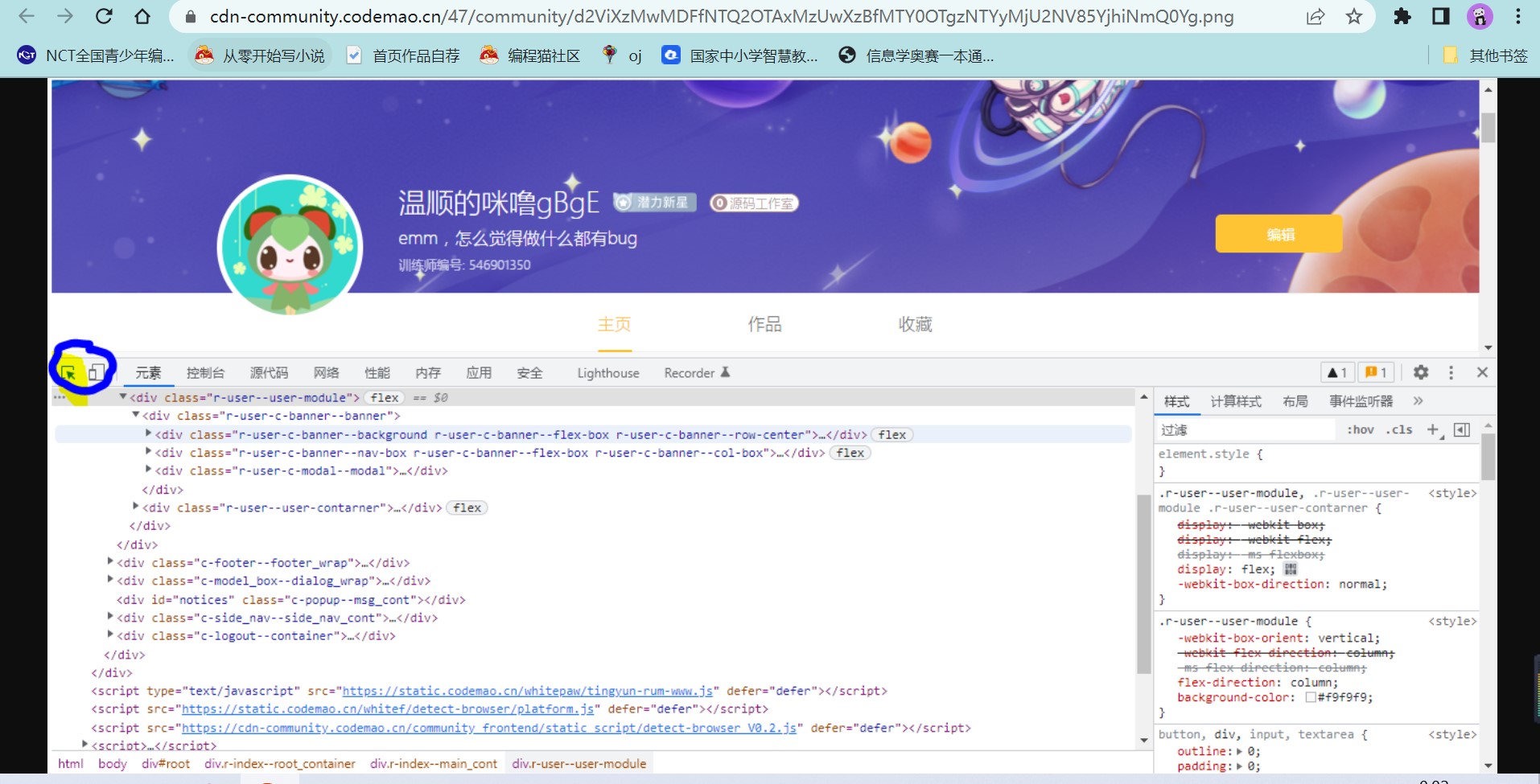Click the yellow 编辑 button
This screenshot has width=1540, height=784.
(1279, 234)
